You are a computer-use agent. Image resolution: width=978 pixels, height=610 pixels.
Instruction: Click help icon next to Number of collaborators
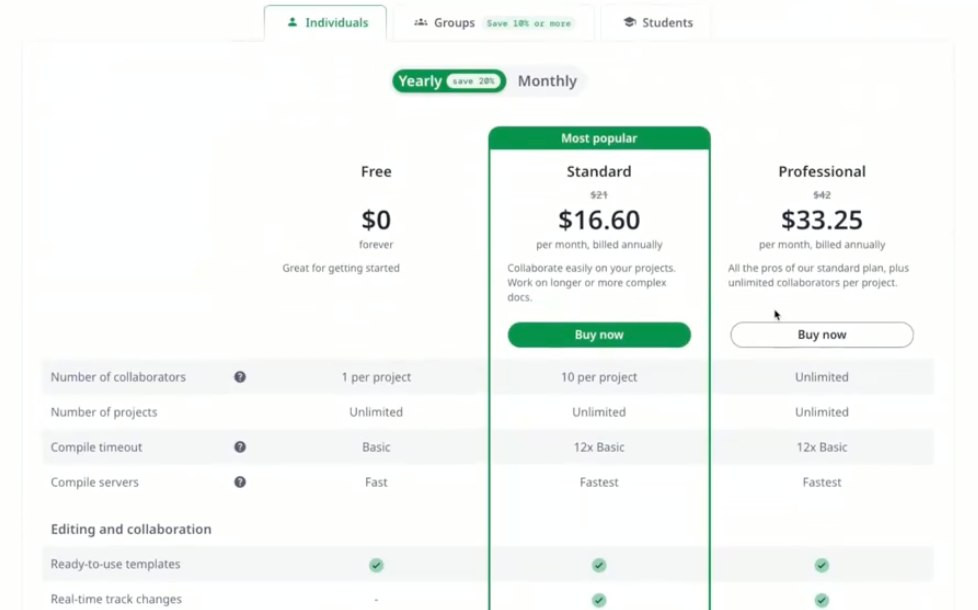tap(240, 377)
